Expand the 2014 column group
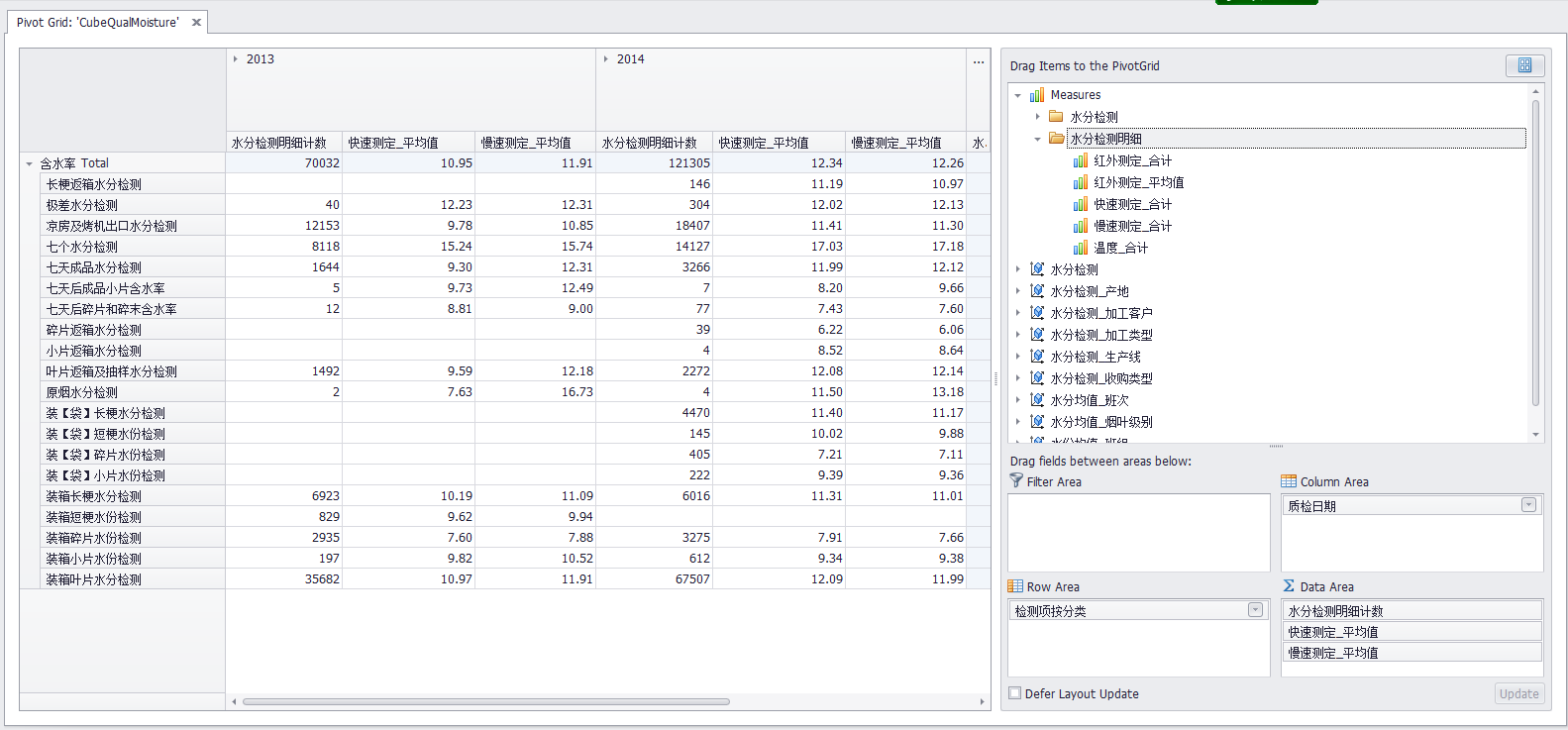 click(x=606, y=59)
